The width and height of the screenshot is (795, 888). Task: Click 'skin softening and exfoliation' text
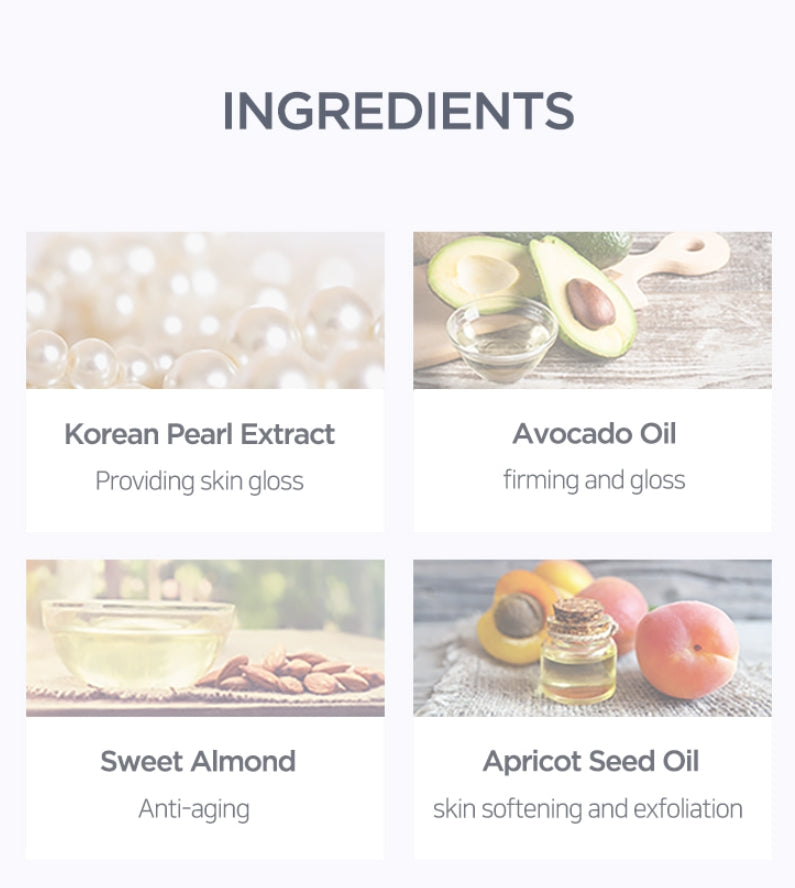[588, 809]
